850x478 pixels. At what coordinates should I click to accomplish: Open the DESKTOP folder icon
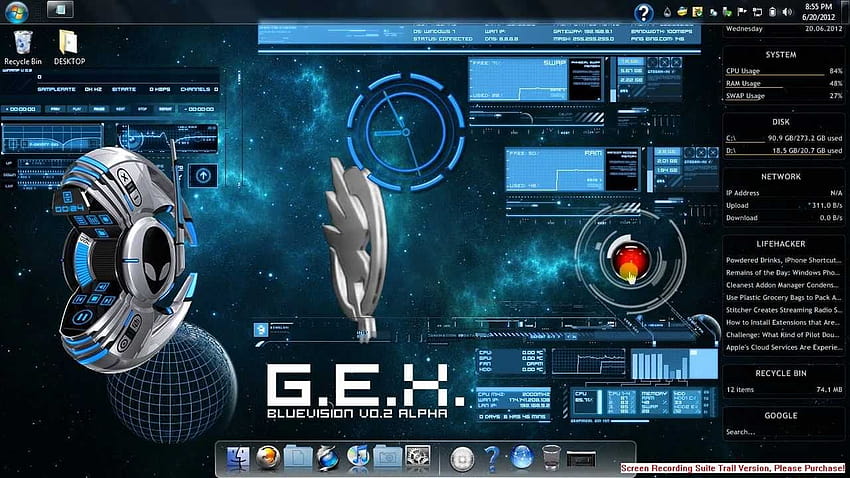point(69,48)
